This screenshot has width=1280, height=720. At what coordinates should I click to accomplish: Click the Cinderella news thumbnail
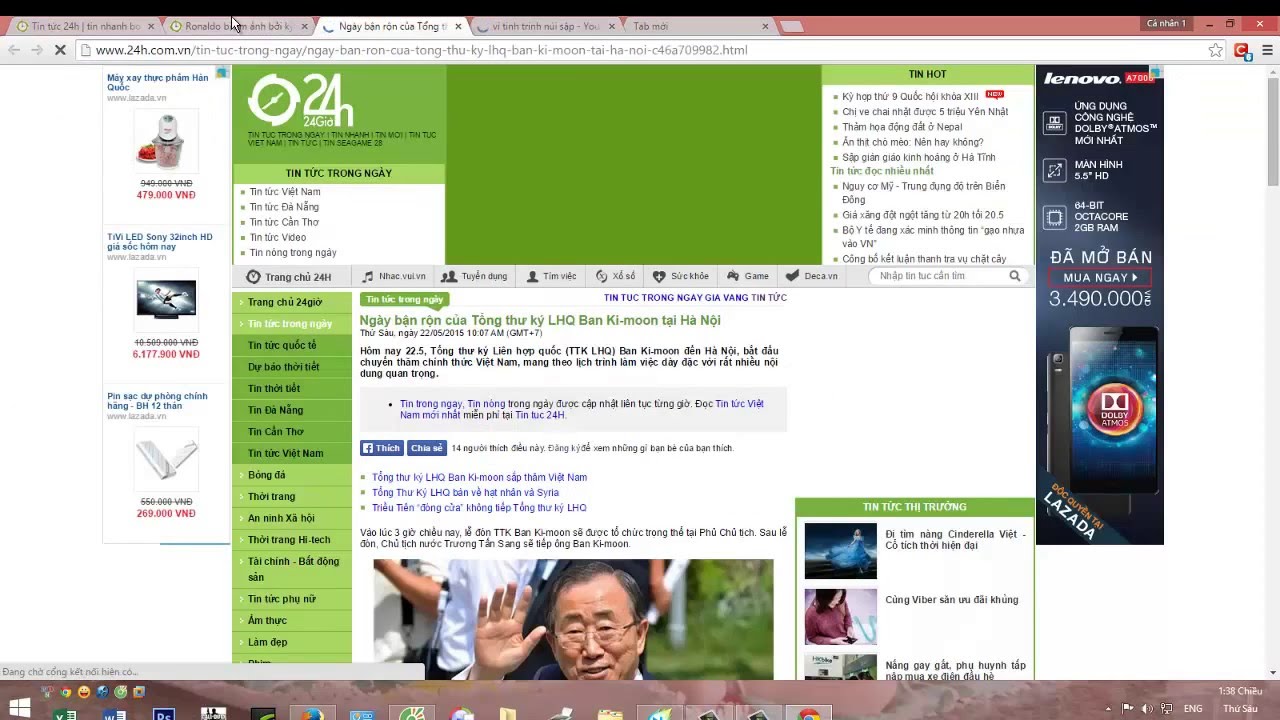coord(840,550)
